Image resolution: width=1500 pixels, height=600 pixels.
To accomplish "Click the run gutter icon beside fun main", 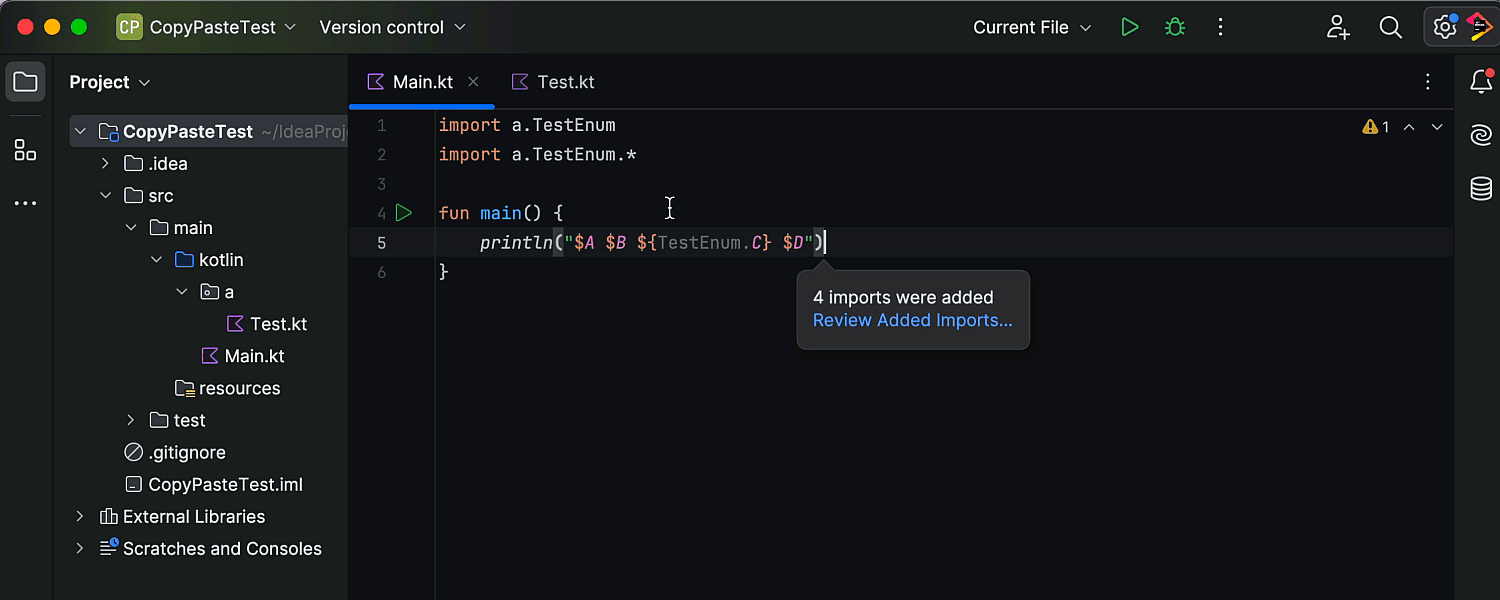I will 404,213.
